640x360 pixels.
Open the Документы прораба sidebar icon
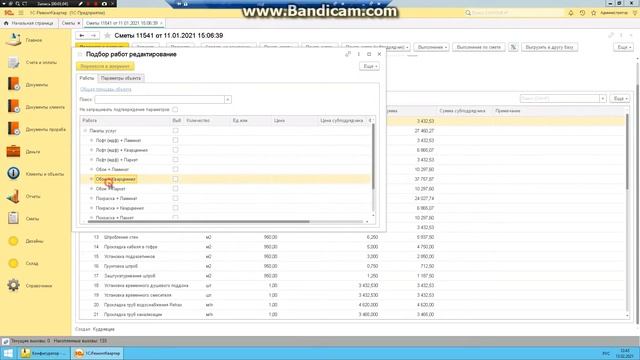13,129
